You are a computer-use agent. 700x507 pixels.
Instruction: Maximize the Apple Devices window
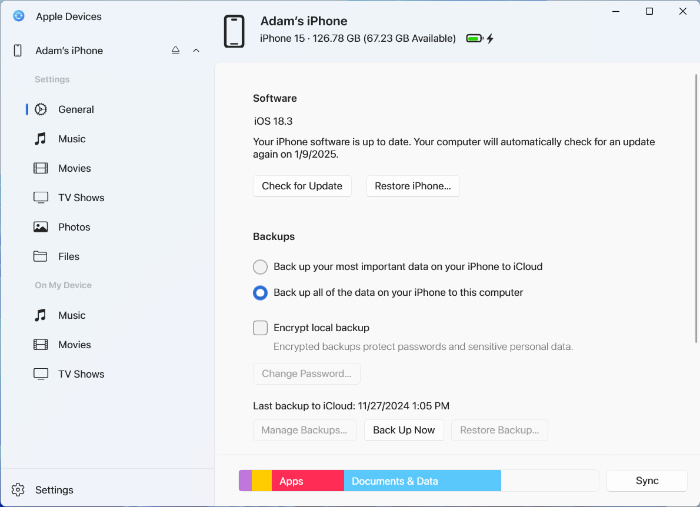(x=650, y=12)
